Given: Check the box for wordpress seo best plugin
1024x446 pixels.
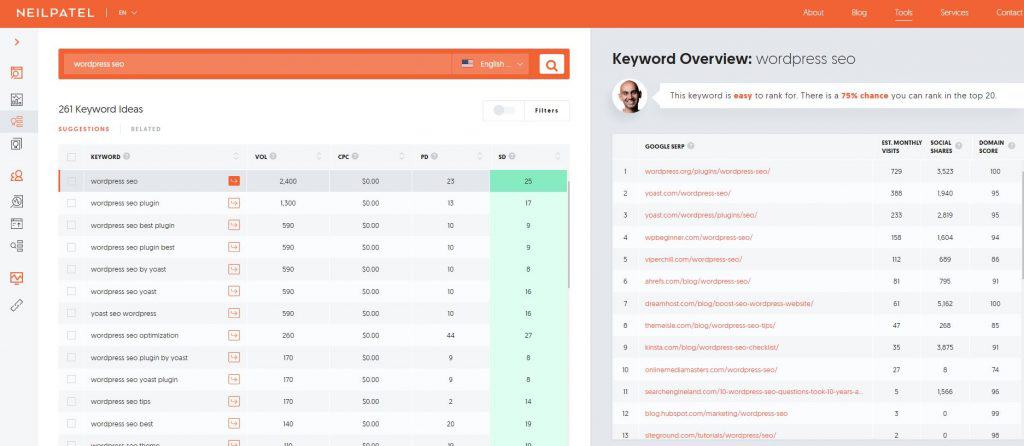Looking at the screenshot, I should [72, 225].
